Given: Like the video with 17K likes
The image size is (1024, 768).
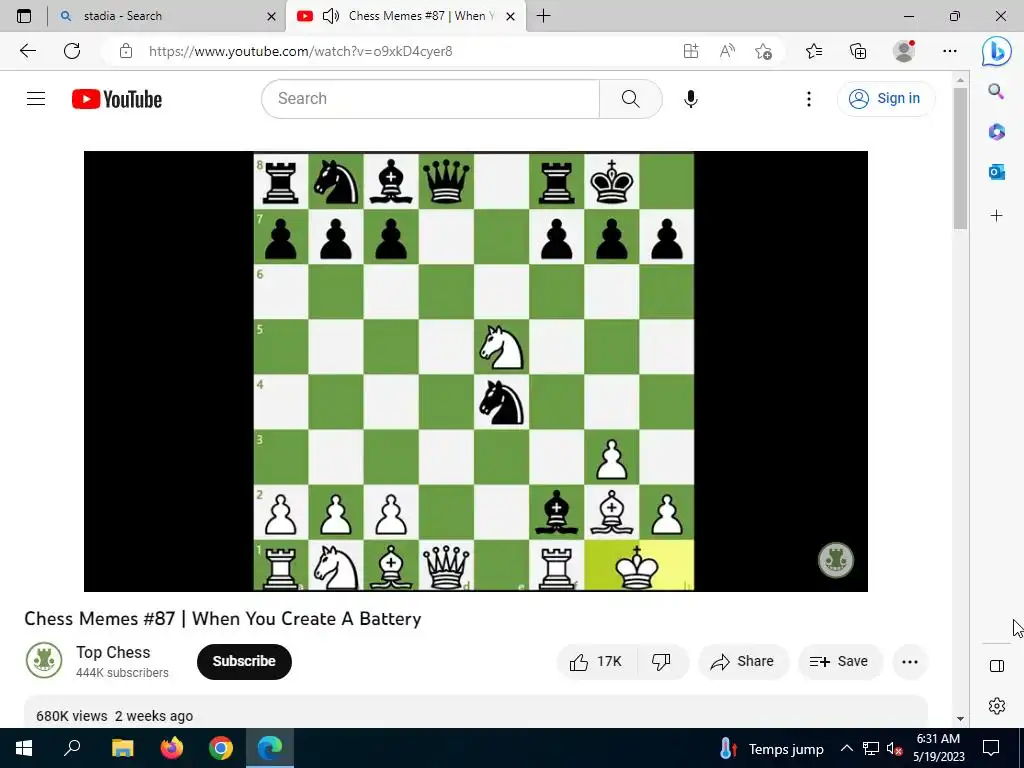Looking at the screenshot, I should coord(596,662).
